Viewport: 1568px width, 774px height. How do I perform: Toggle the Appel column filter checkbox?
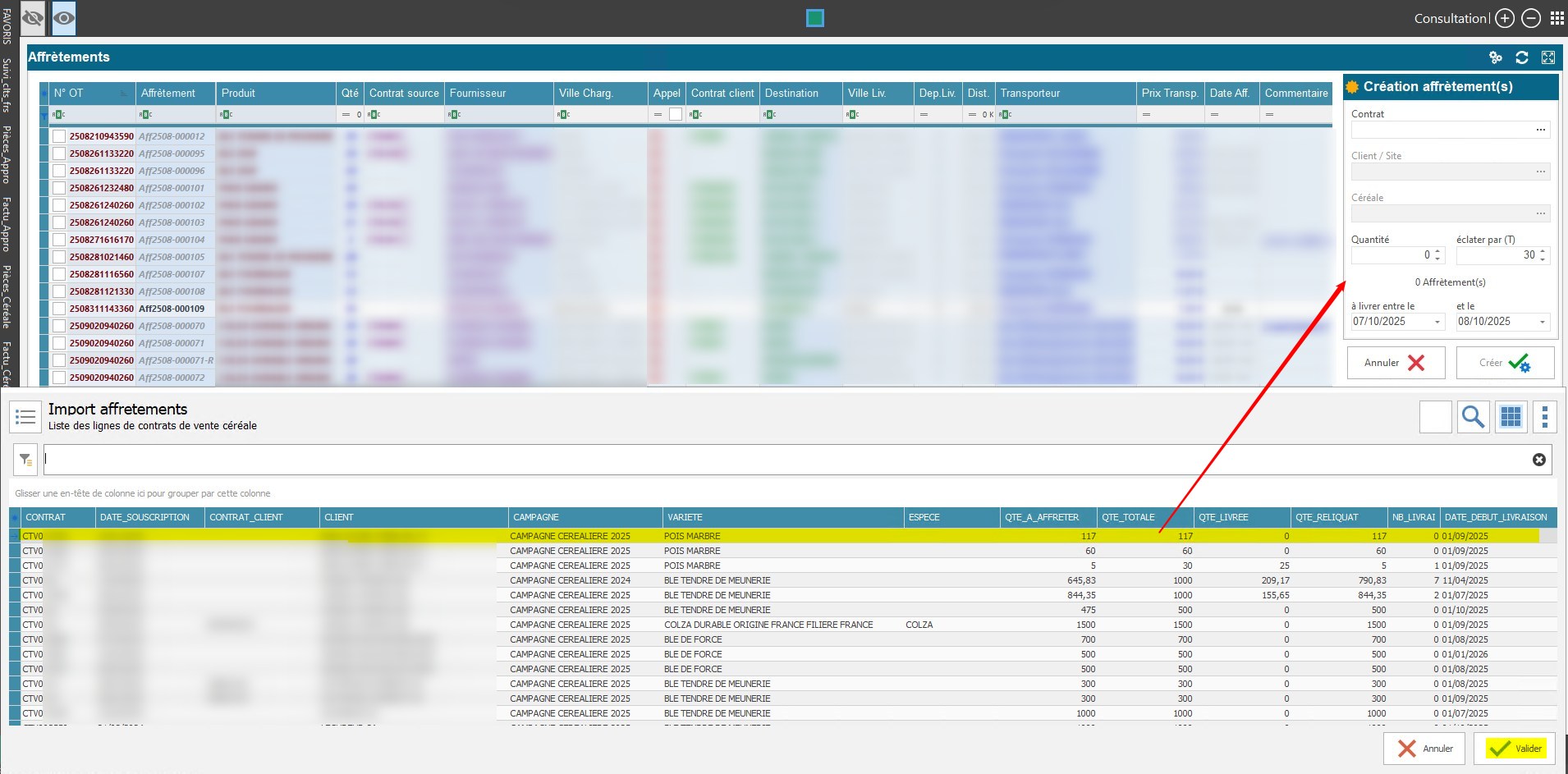675,115
